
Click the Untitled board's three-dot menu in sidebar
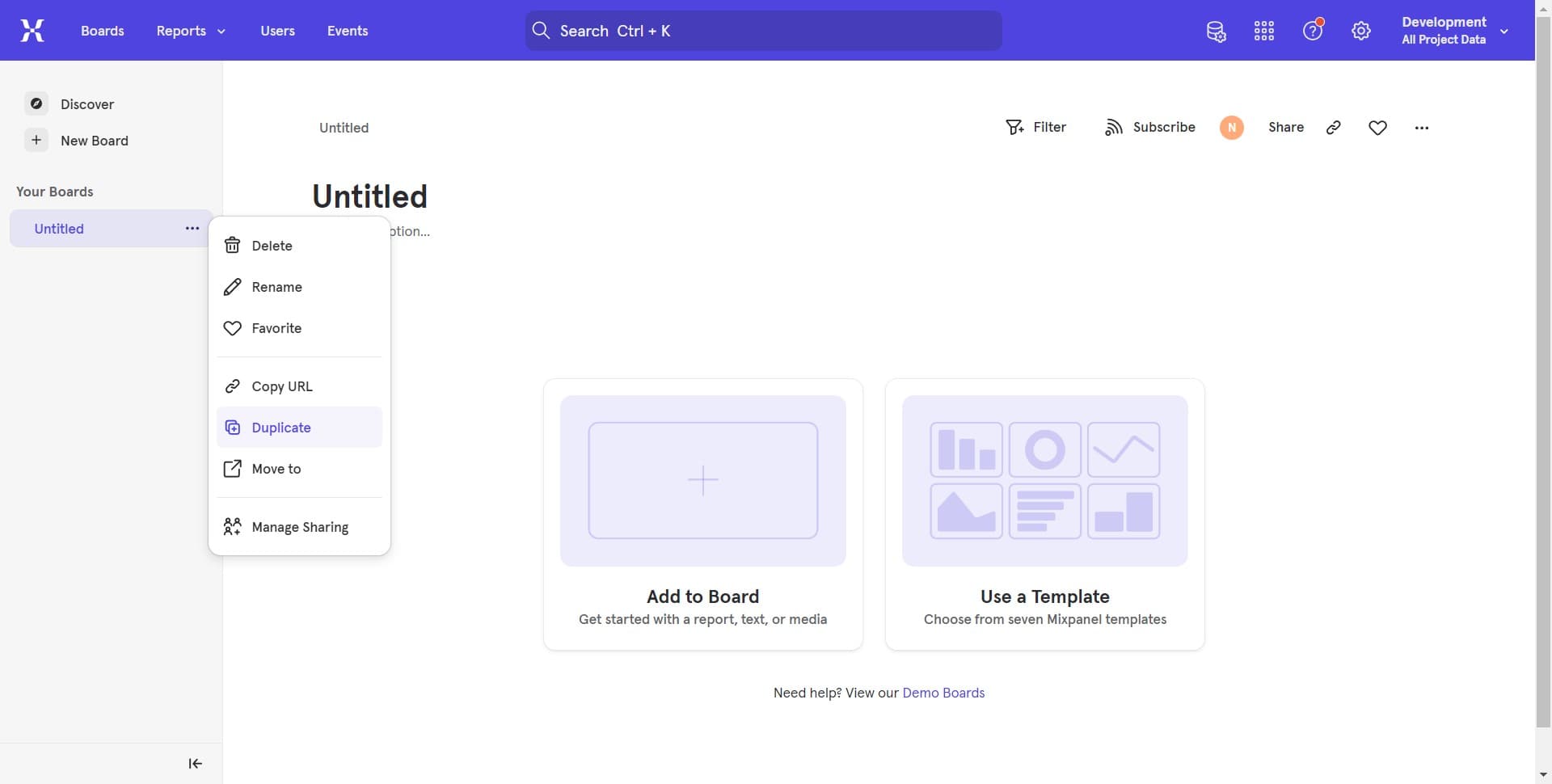click(x=192, y=229)
